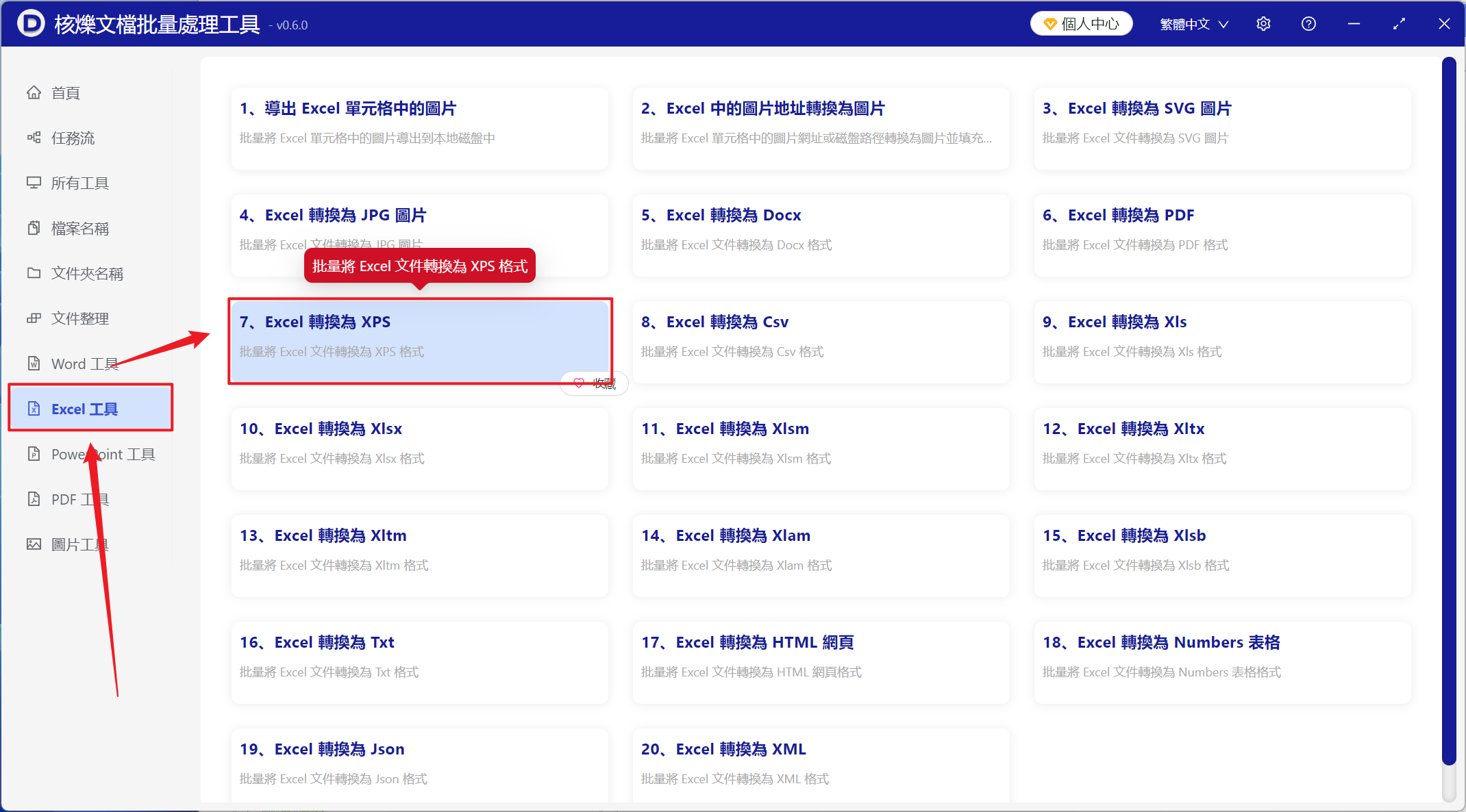1466x812 pixels.
Task: Select 所有工具 in sidebar
Action: pyautogui.click(x=80, y=183)
